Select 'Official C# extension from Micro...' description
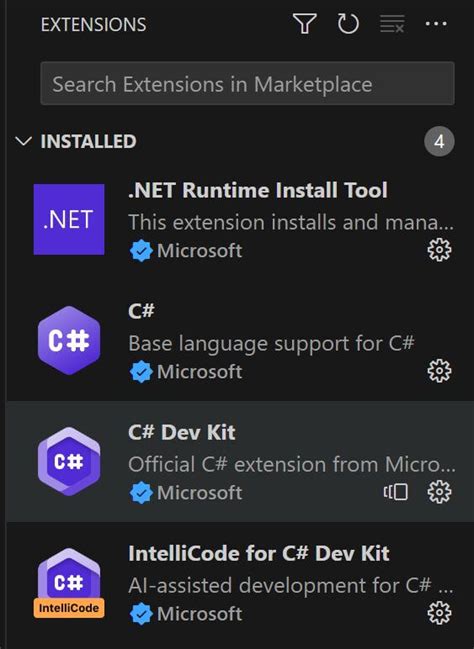This screenshot has width=474, height=649. coord(292,464)
